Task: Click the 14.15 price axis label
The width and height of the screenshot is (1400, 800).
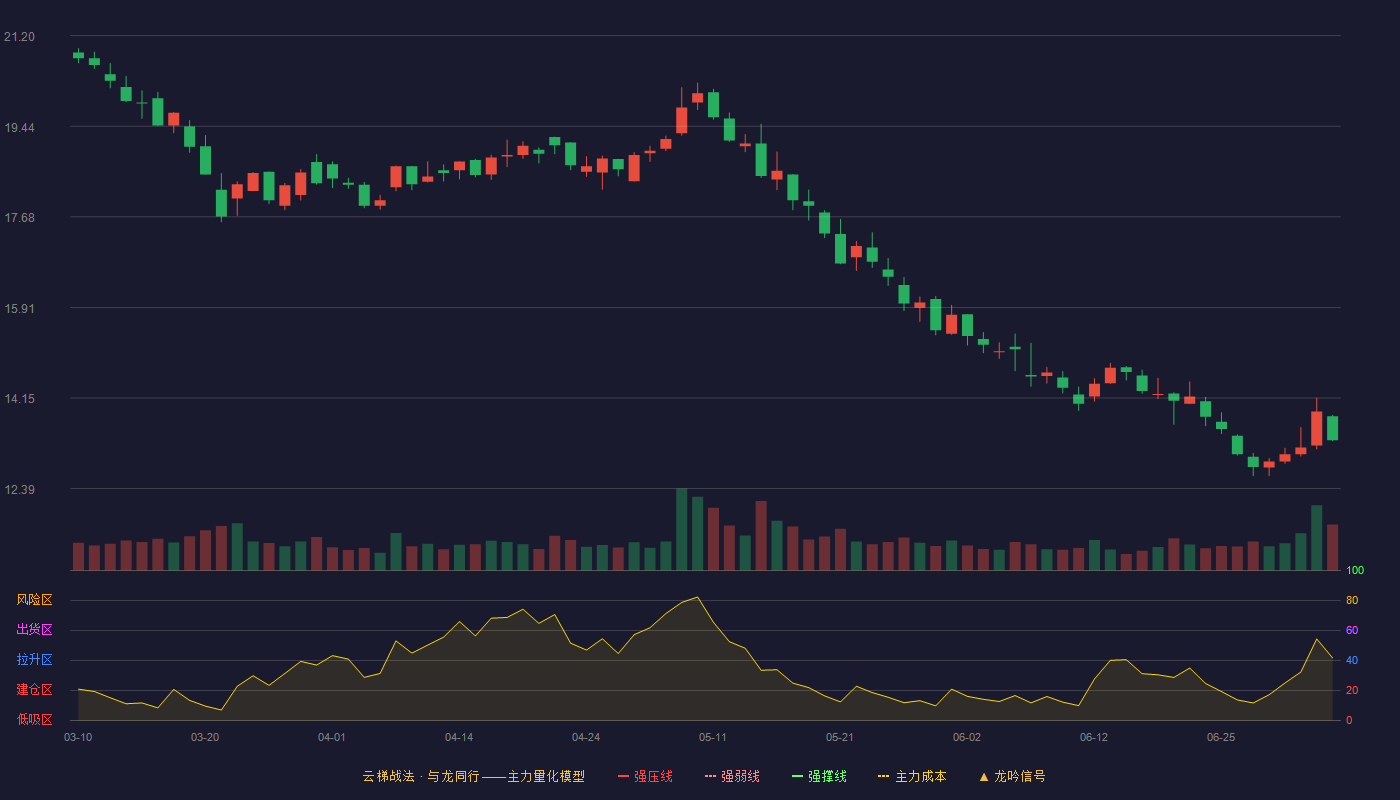Action: click(19, 399)
